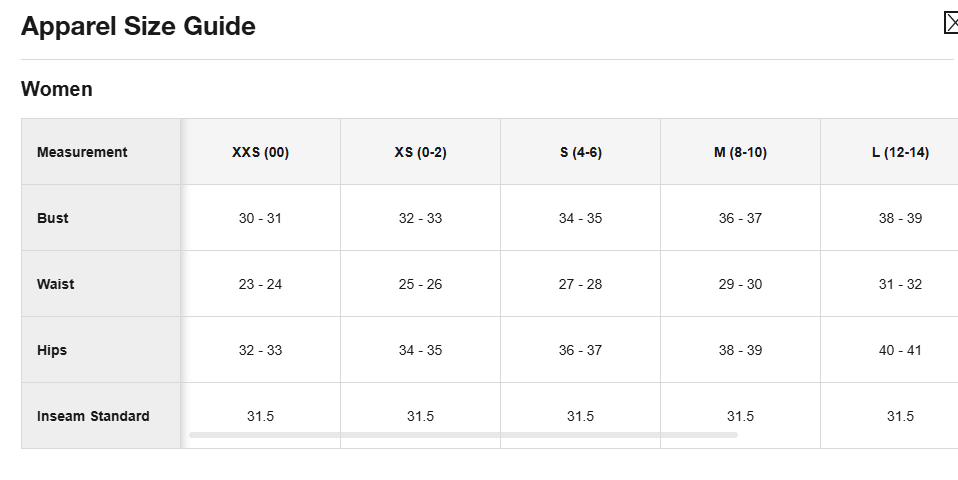This screenshot has height=480, width=958.
Task: Select the Bust row label
Action: point(53,218)
